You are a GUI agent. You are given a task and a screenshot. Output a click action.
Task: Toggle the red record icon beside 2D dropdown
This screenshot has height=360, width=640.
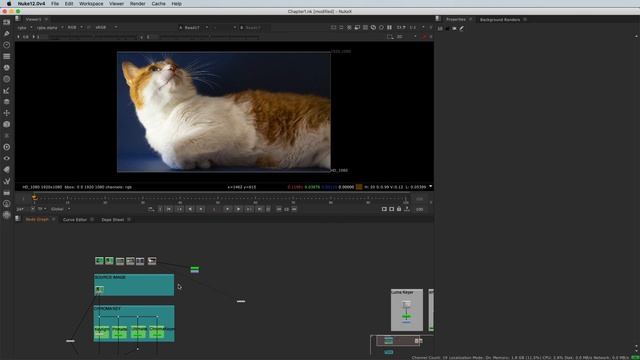click(x=424, y=37)
